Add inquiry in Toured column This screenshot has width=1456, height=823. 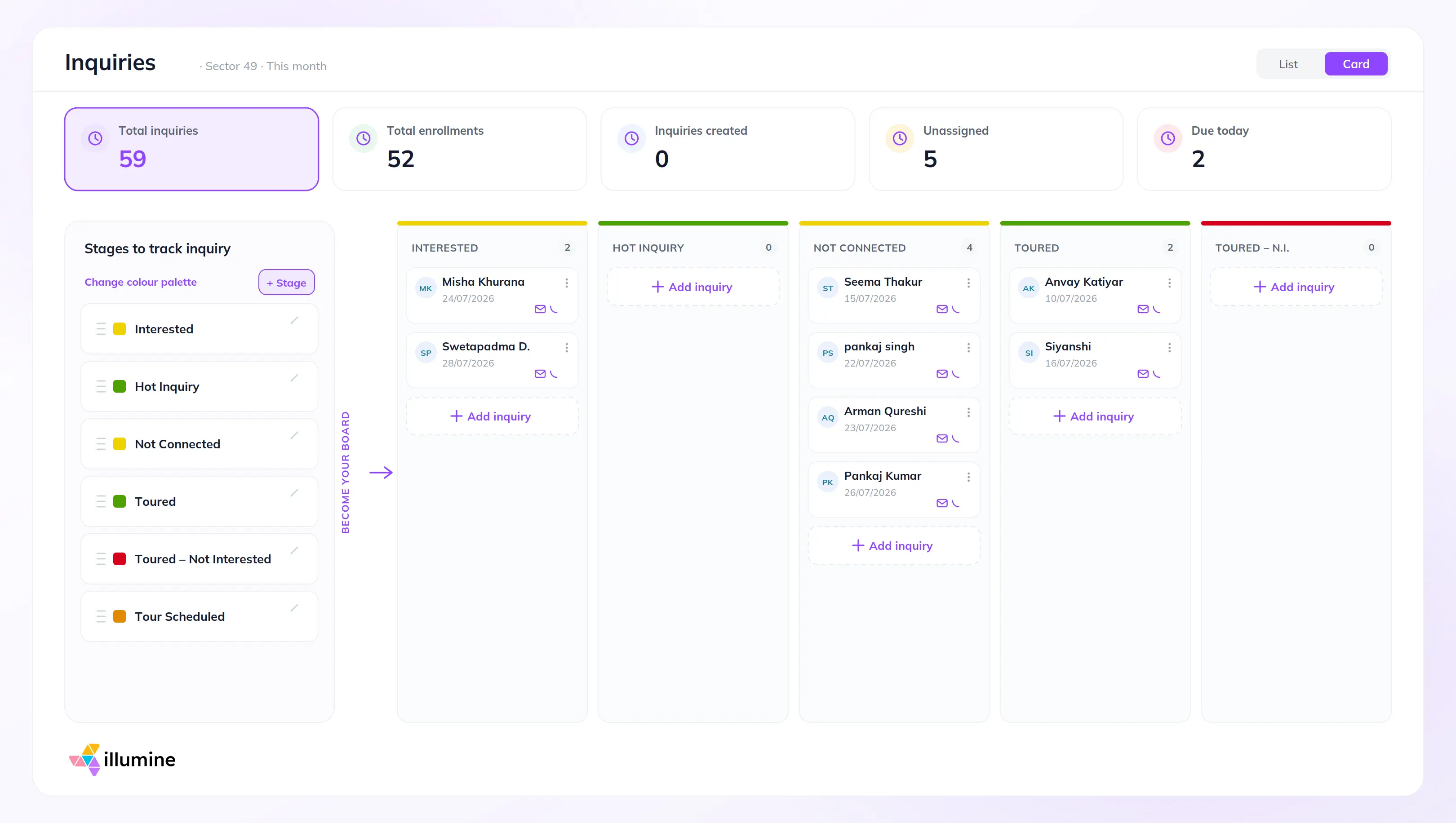(1095, 416)
